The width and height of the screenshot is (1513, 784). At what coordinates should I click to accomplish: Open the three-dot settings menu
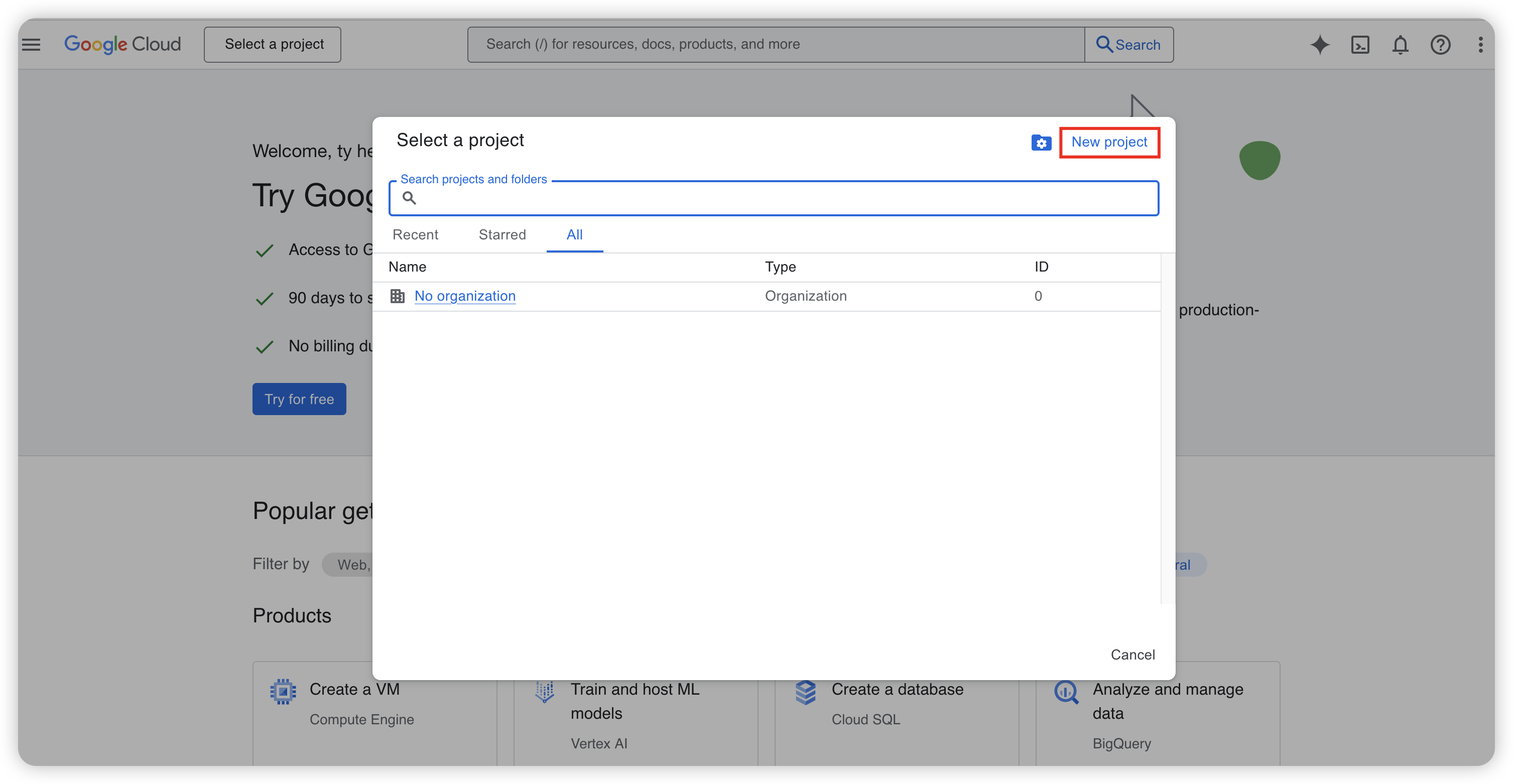coord(1480,45)
